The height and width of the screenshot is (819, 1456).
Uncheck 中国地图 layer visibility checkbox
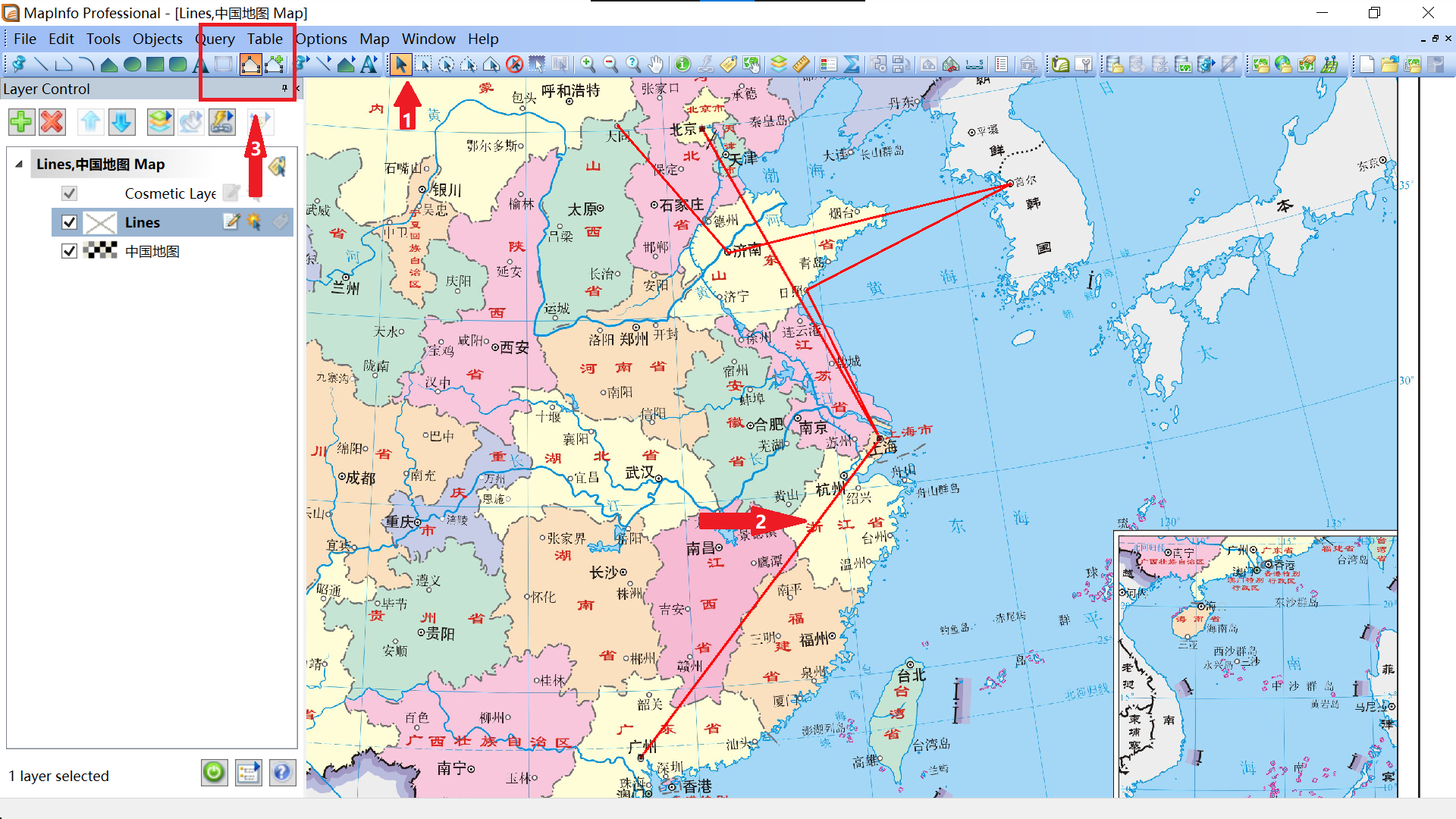pyautogui.click(x=69, y=251)
